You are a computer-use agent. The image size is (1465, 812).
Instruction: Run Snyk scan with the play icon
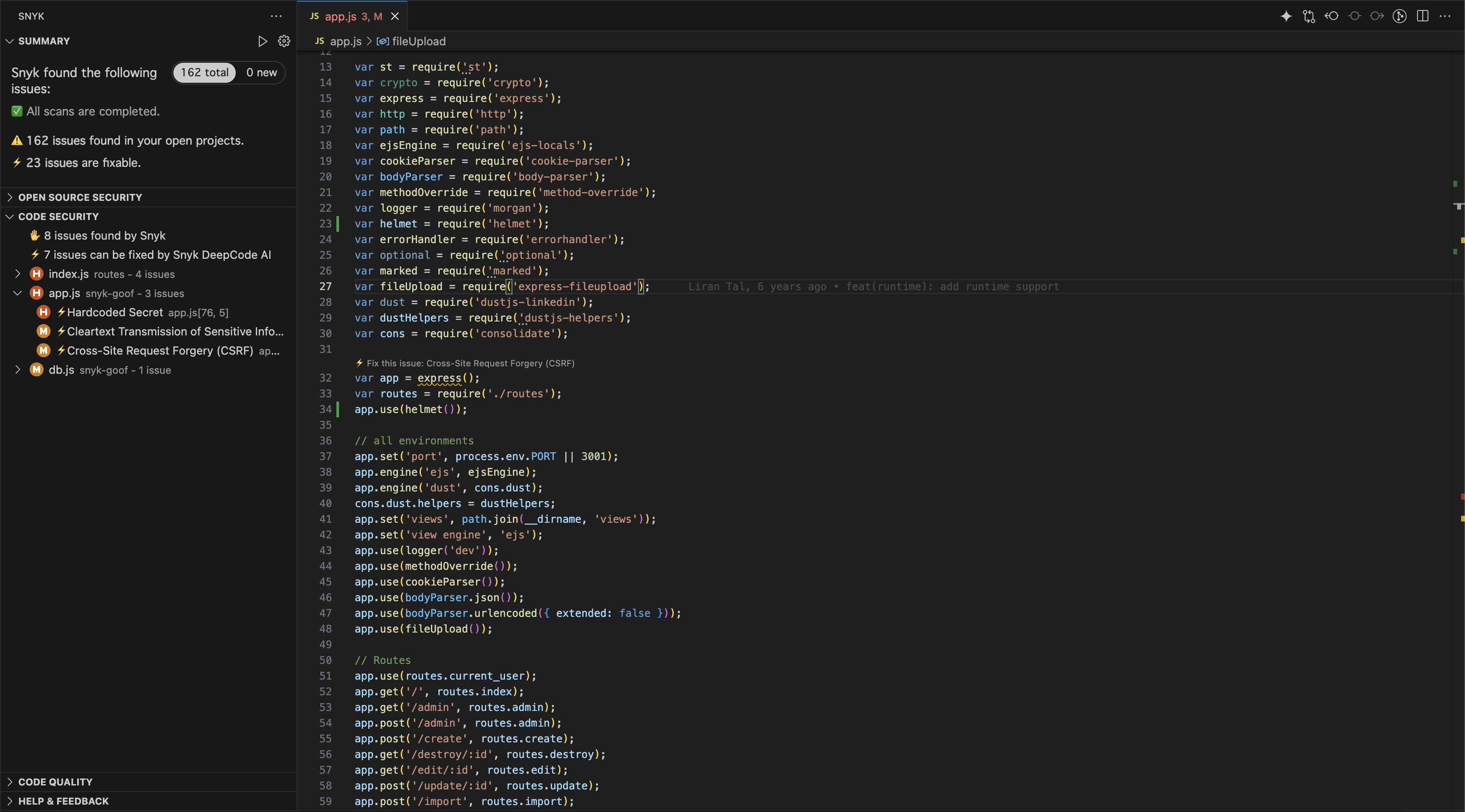point(262,41)
